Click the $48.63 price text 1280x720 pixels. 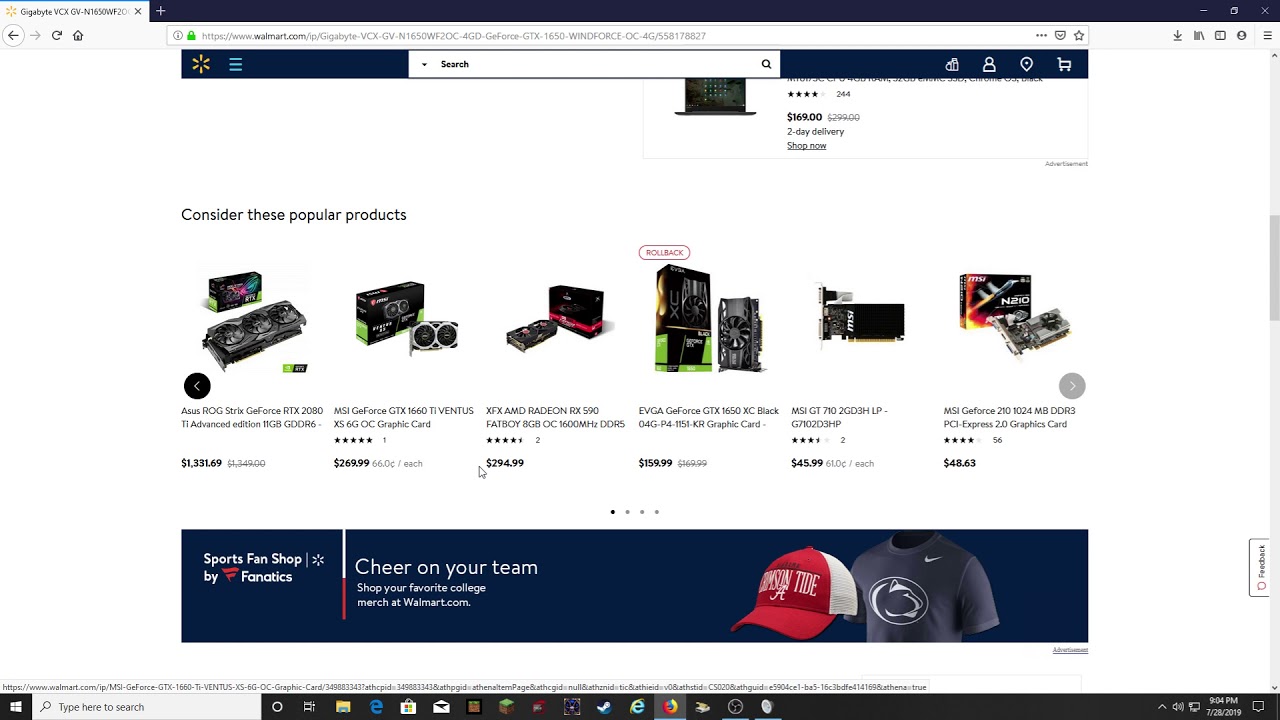point(960,463)
